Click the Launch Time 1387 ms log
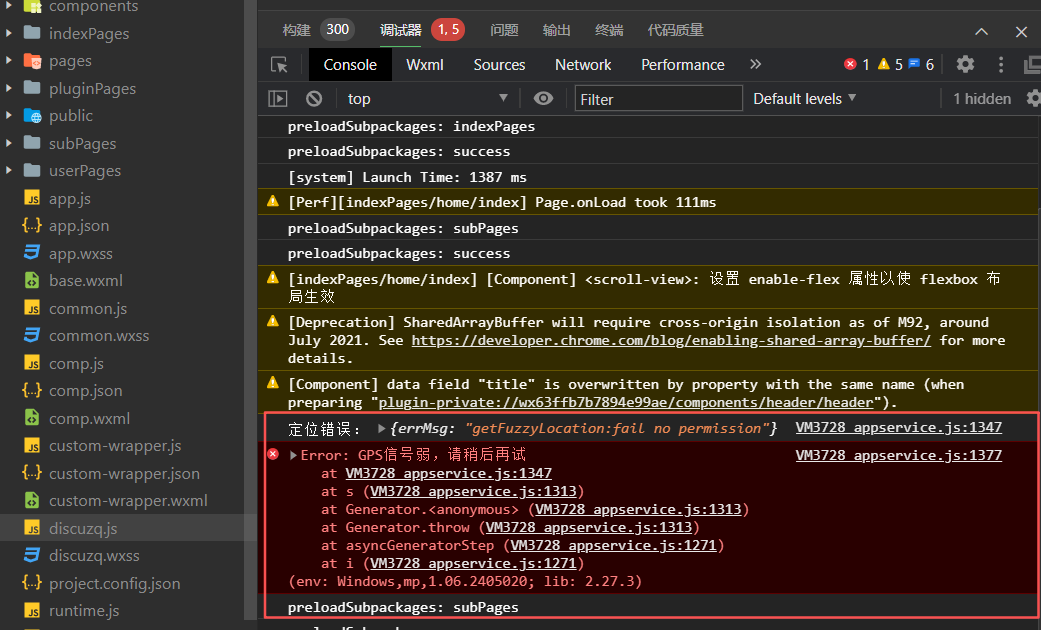The image size is (1041, 630). [407, 177]
